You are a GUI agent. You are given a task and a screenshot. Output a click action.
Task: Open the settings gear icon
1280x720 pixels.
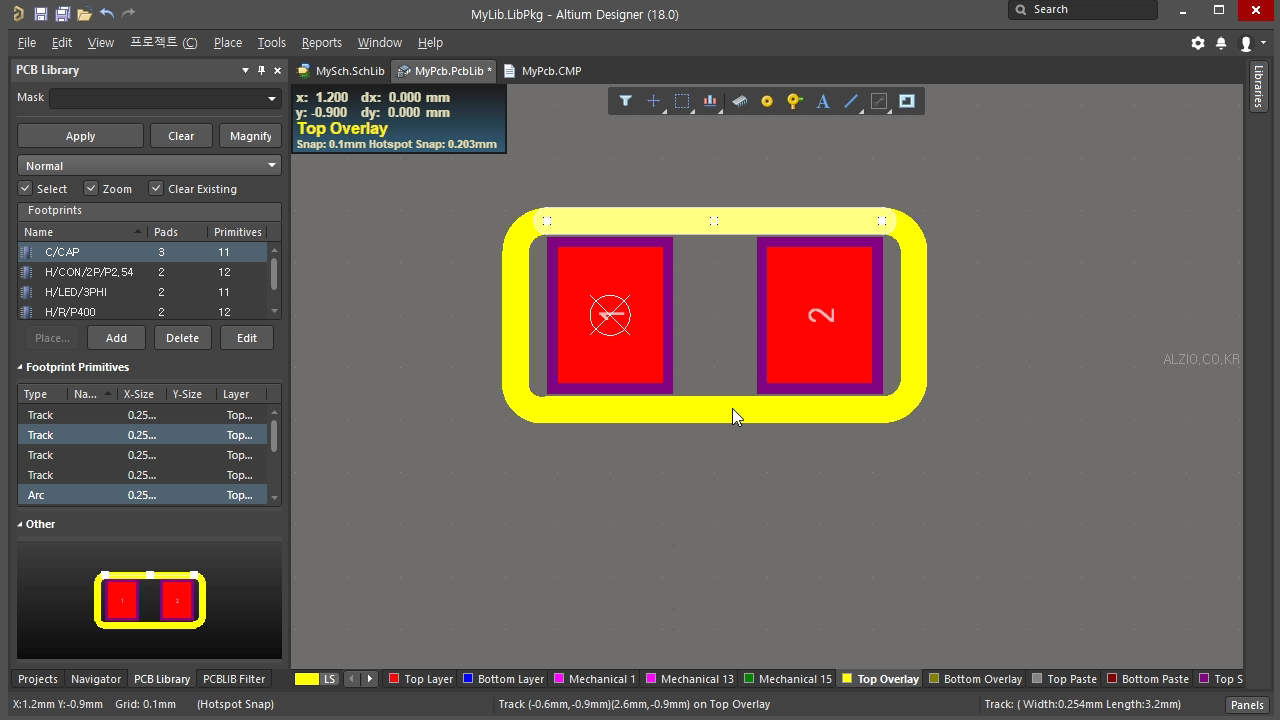pyautogui.click(x=1198, y=43)
